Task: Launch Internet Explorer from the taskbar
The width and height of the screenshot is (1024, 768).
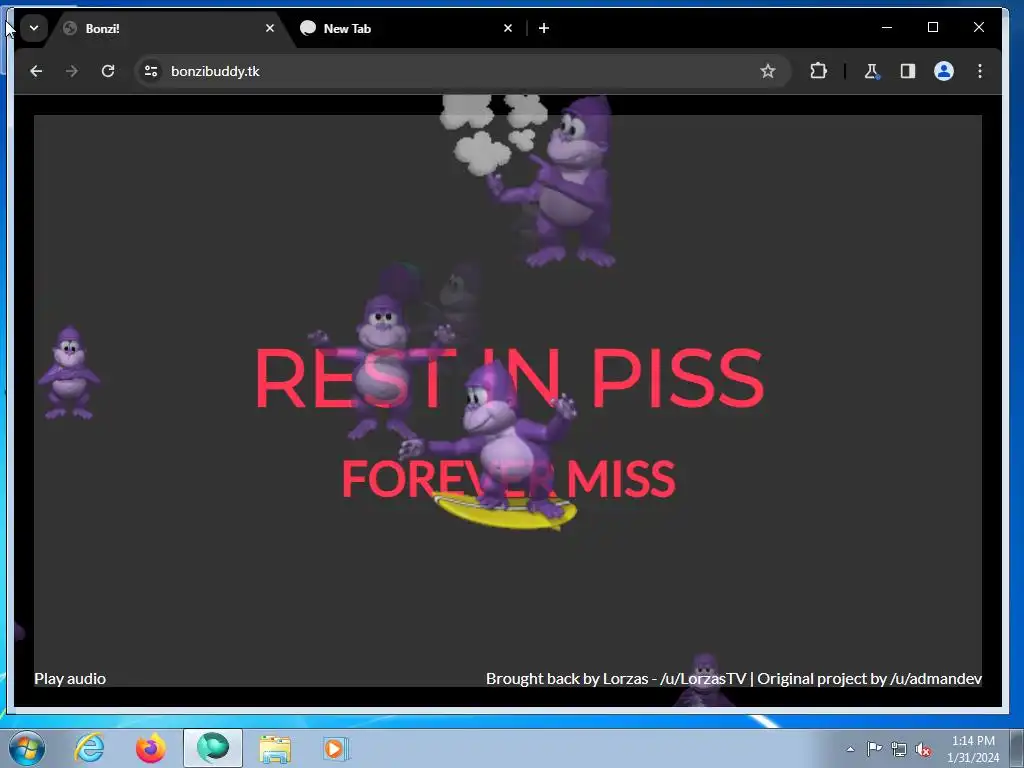Action: click(x=89, y=748)
